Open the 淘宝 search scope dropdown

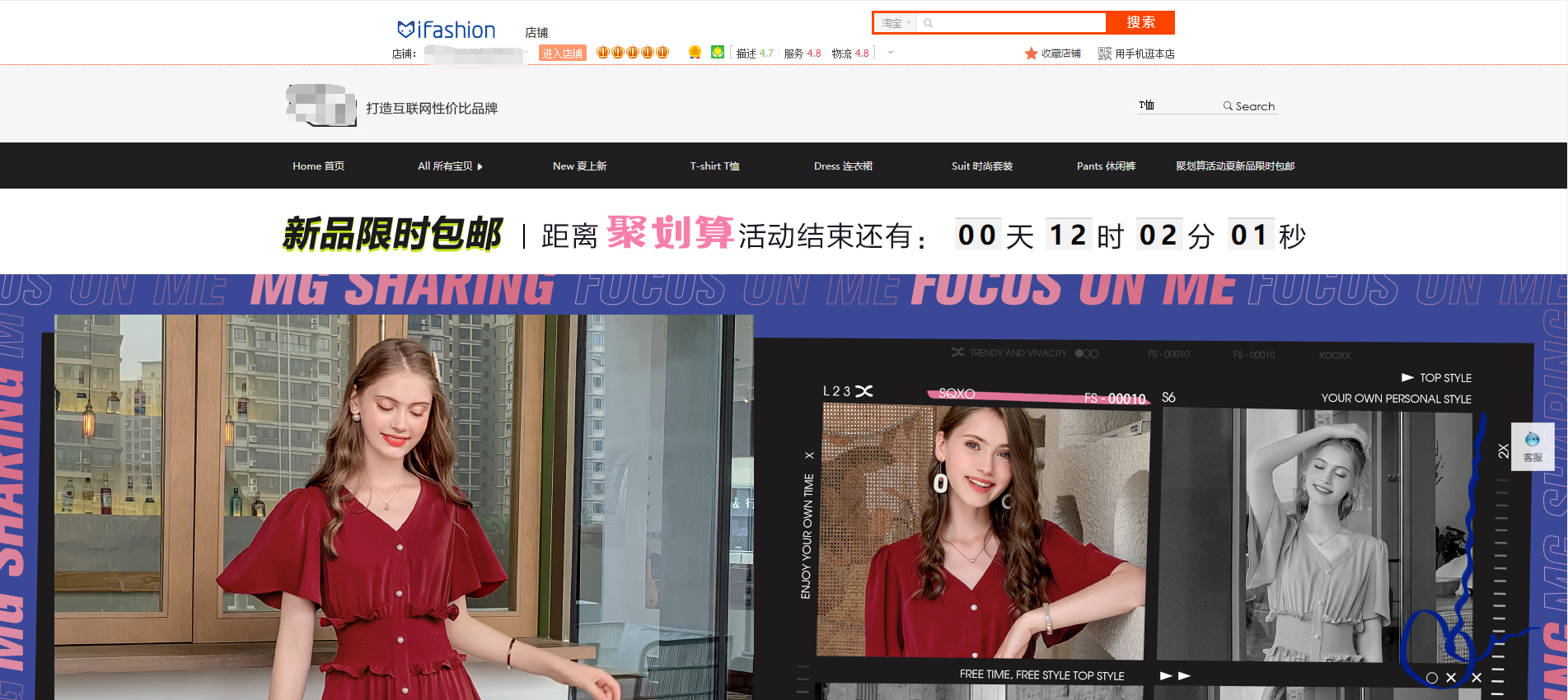coord(896,23)
